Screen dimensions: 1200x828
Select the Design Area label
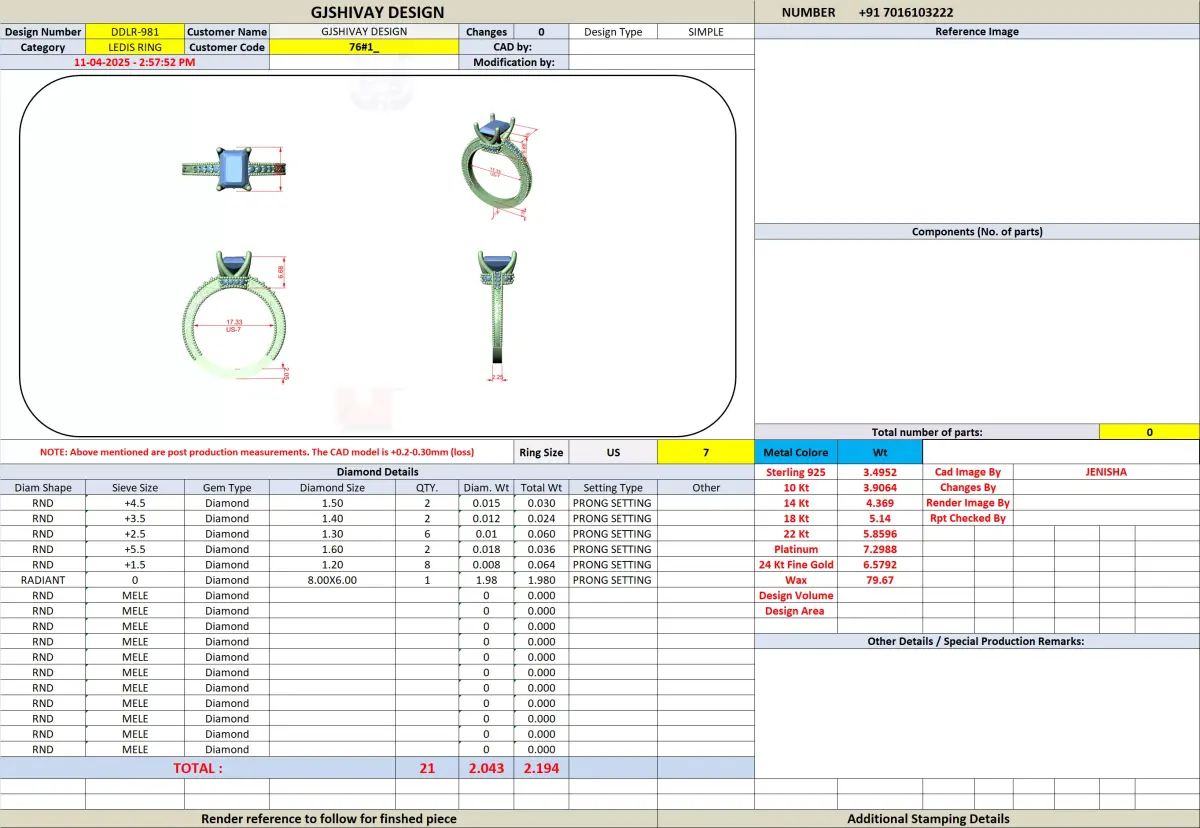click(796, 611)
